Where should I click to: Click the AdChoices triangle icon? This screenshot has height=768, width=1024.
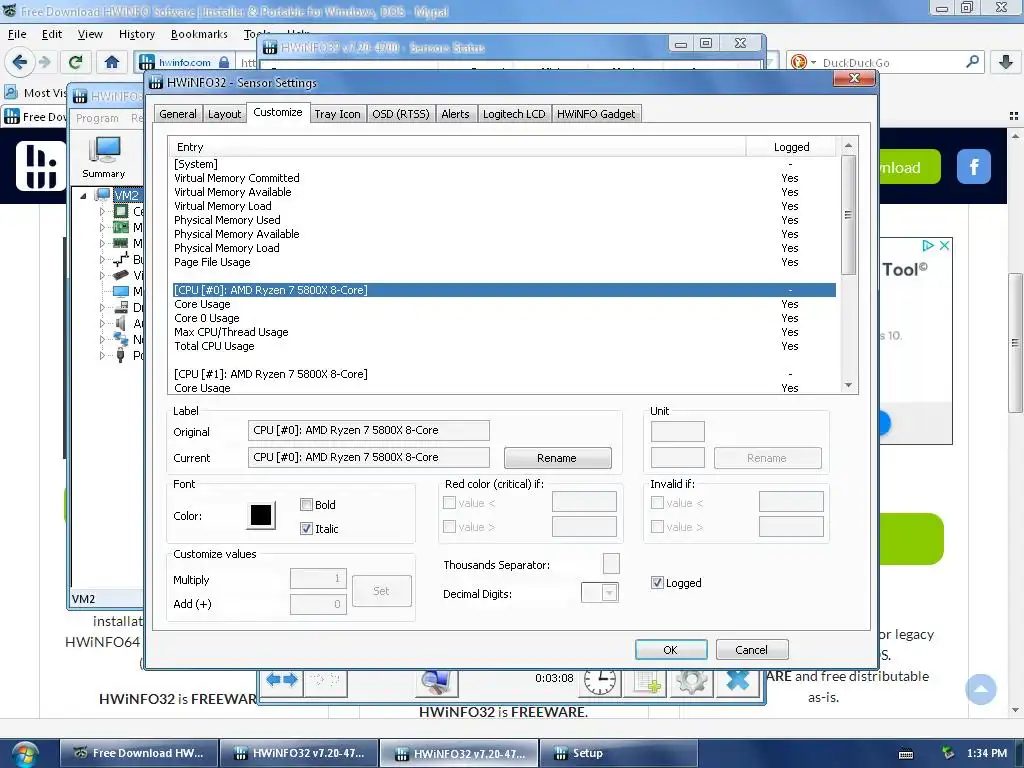tap(927, 246)
